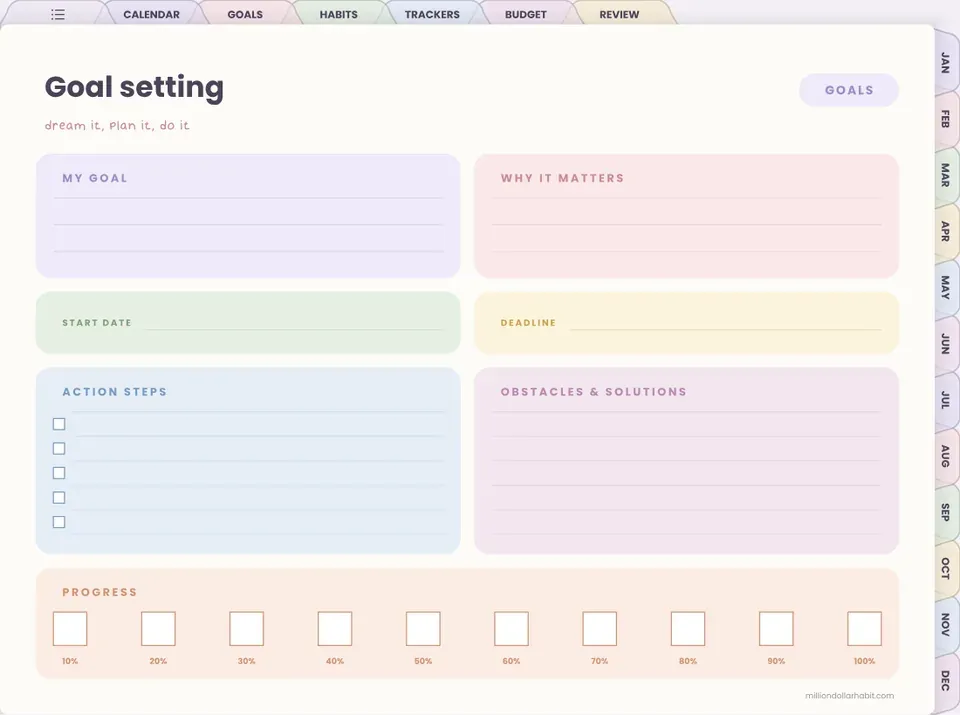Check the second Action Steps checkbox

[59, 449]
